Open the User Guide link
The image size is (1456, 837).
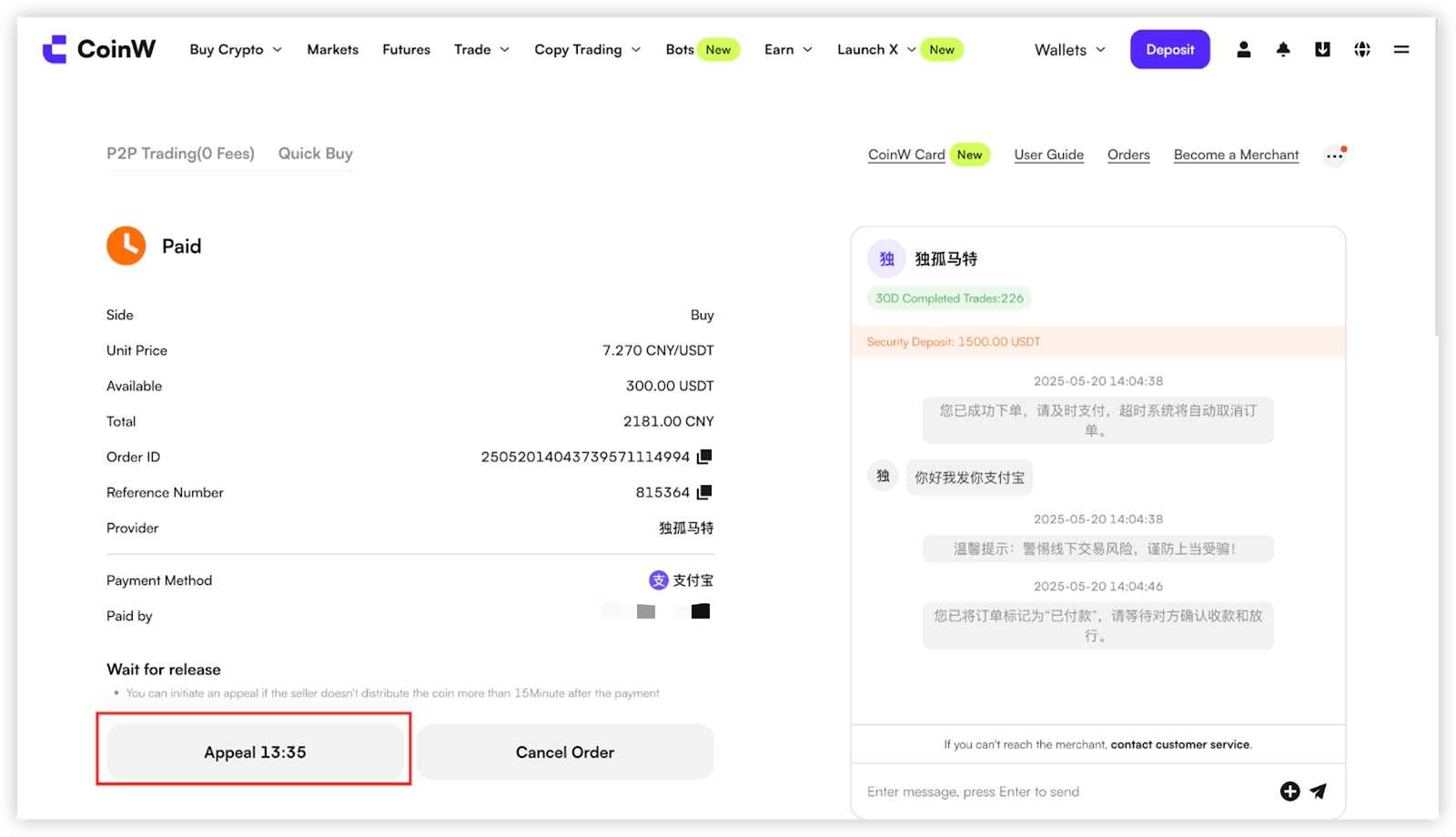pyautogui.click(x=1048, y=155)
